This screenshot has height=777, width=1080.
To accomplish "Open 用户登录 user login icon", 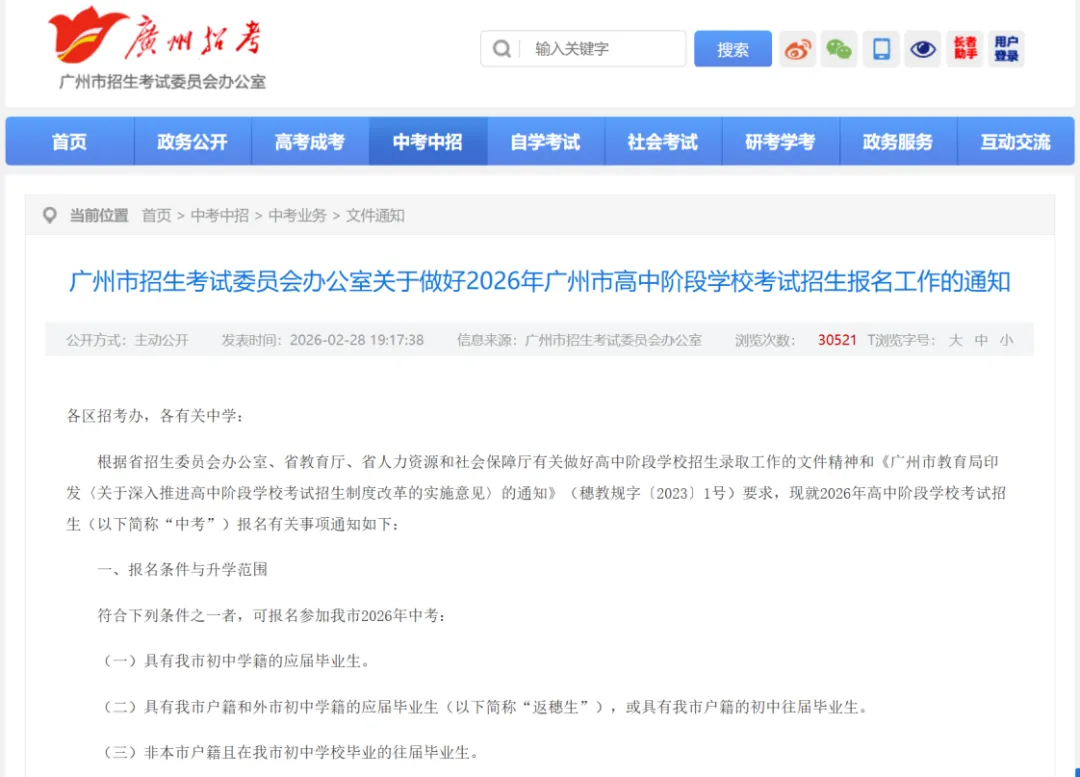I will coord(1006,49).
